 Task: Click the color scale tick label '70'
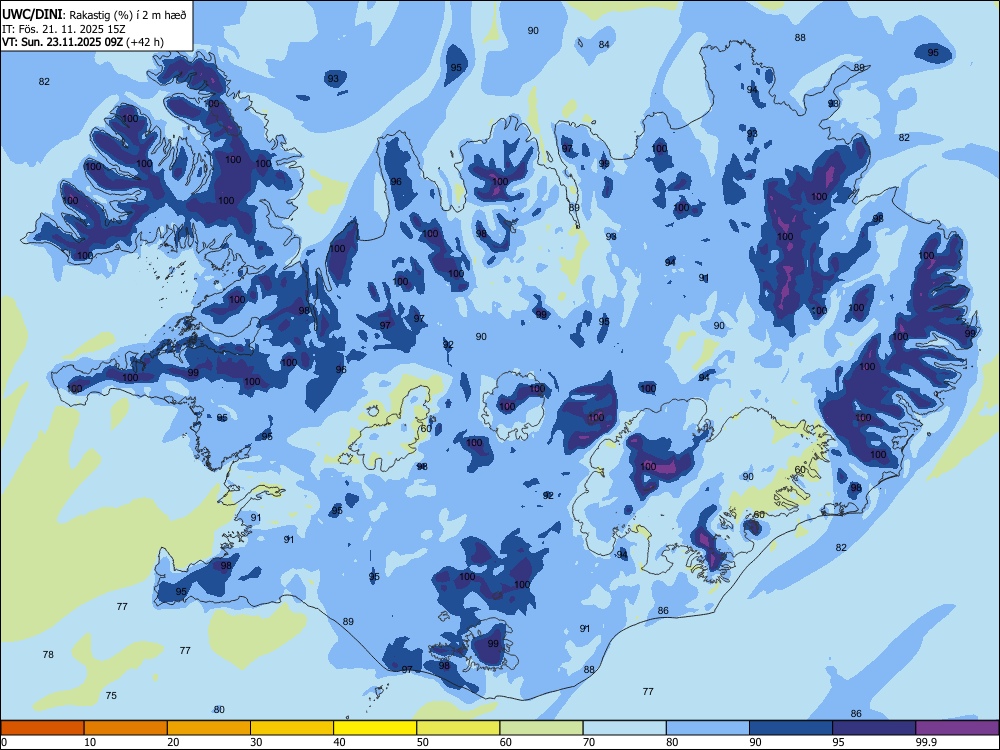(589, 742)
